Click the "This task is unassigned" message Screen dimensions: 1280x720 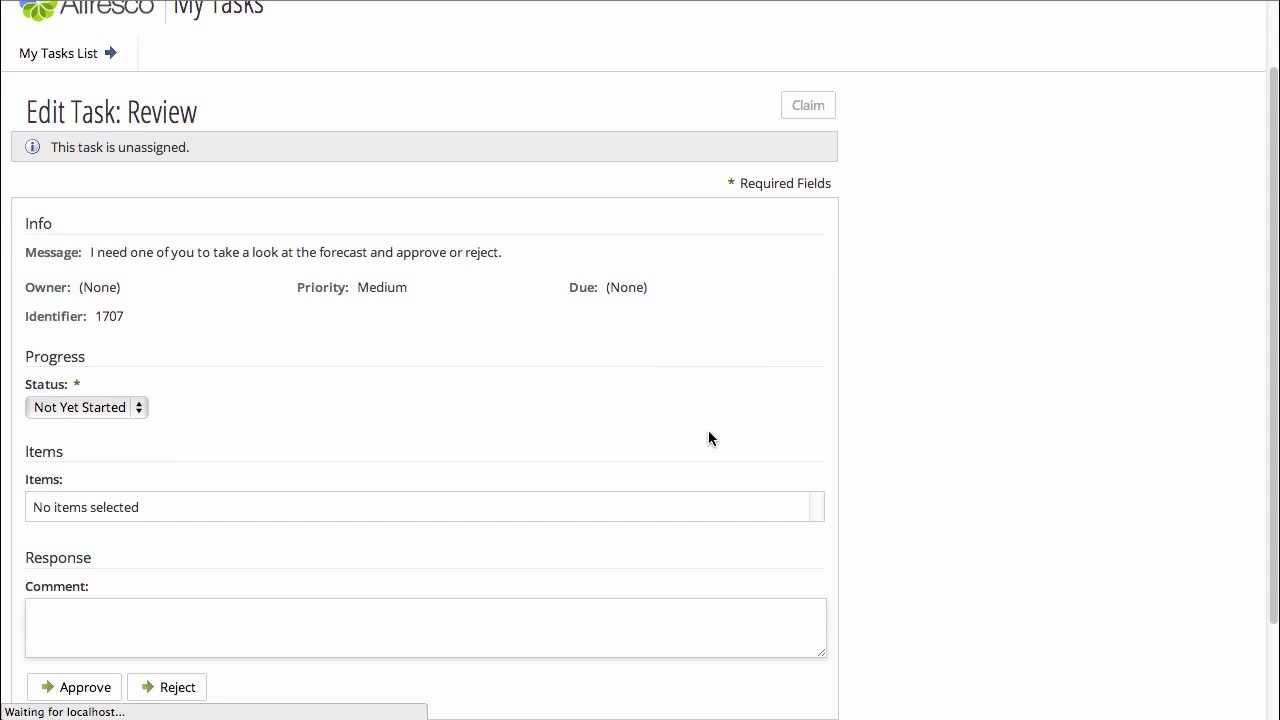120,147
